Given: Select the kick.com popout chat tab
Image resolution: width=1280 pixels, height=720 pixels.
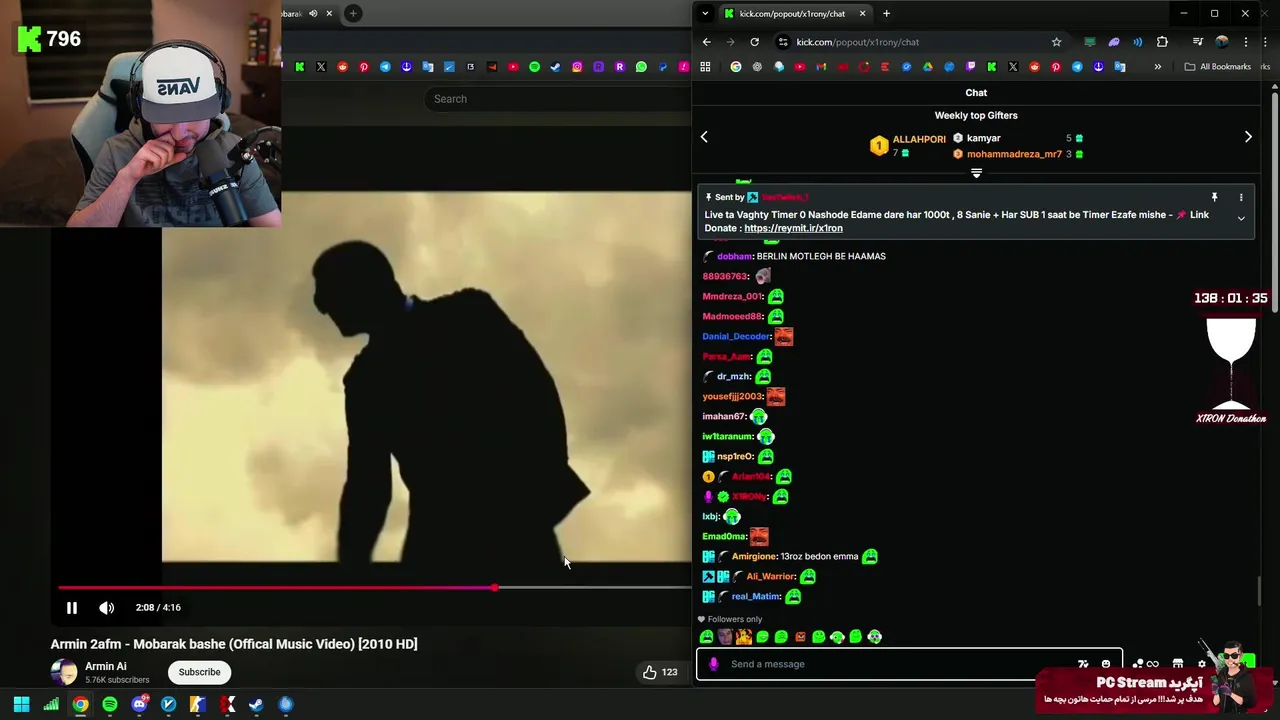Looking at the screenshot, I should (795, 13).
